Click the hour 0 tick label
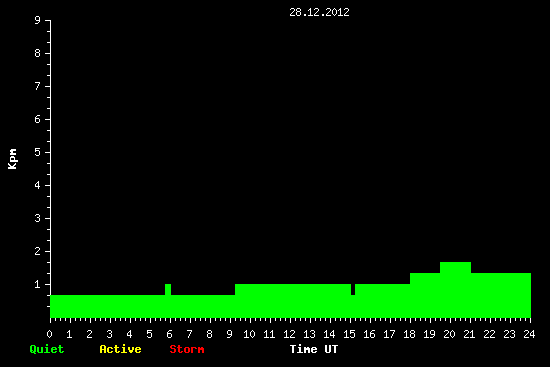 click(49, 334)
